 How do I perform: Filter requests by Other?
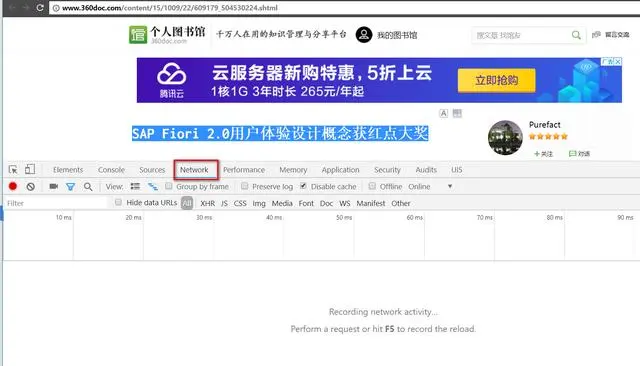click(401, 203)
